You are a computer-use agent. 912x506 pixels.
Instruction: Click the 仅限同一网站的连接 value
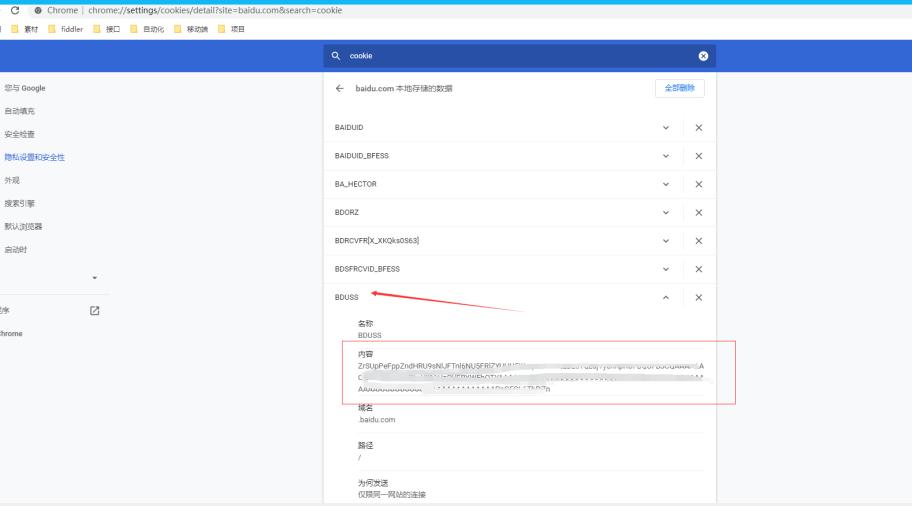pos(391,495)
